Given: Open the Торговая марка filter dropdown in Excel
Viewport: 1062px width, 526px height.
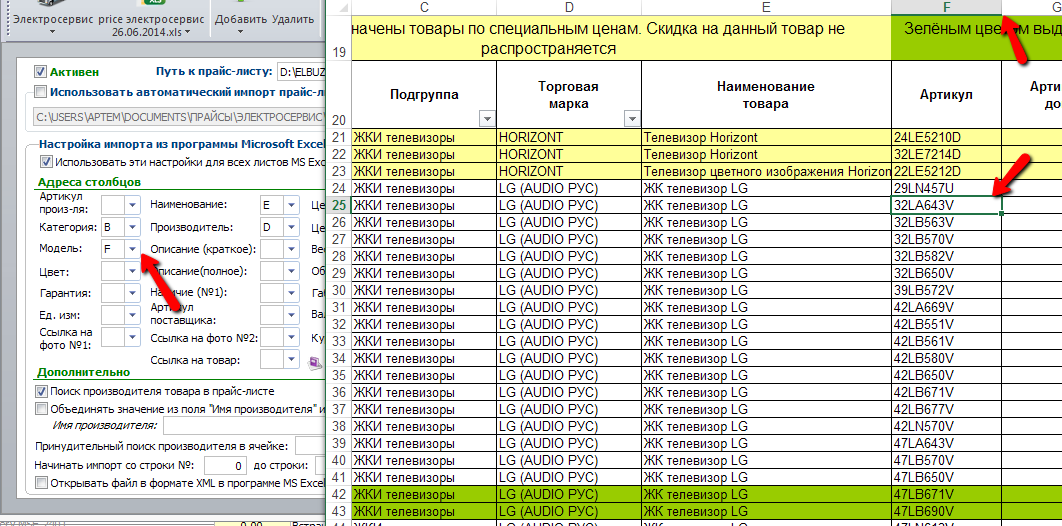Looking at the screenshot, I should pyautogui.click(x=632, y=119).
